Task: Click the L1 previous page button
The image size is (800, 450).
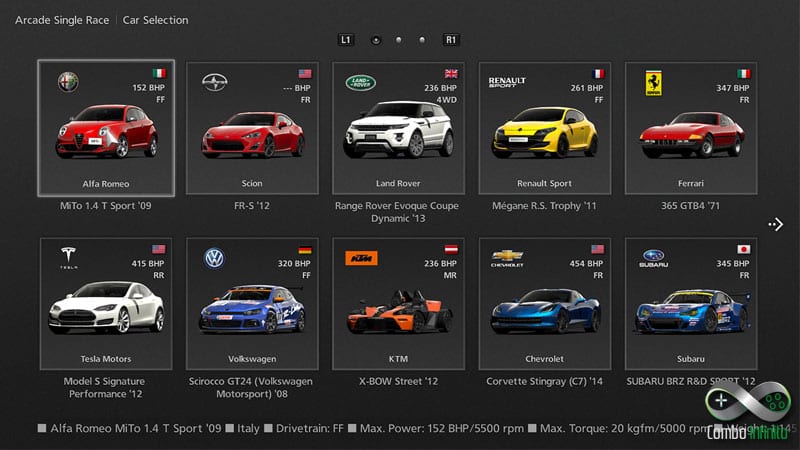Action: tap(346, 40)
